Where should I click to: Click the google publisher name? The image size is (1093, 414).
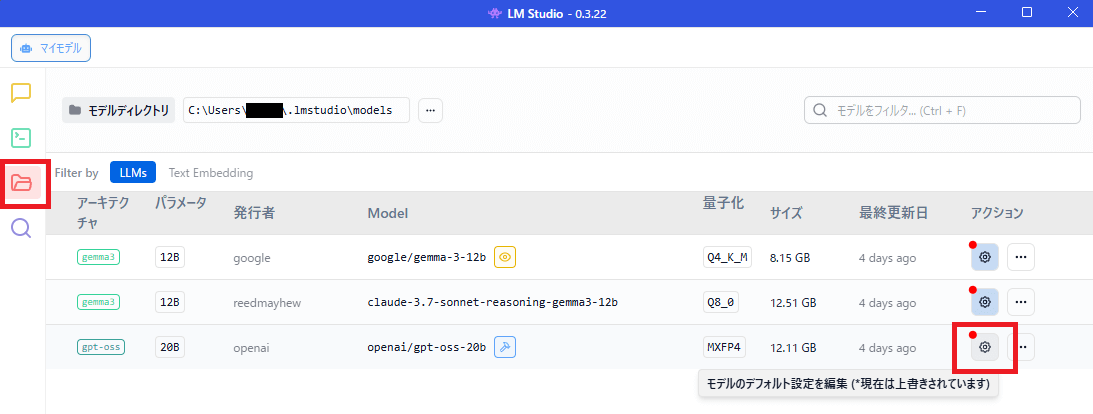(x=252, y=258)
